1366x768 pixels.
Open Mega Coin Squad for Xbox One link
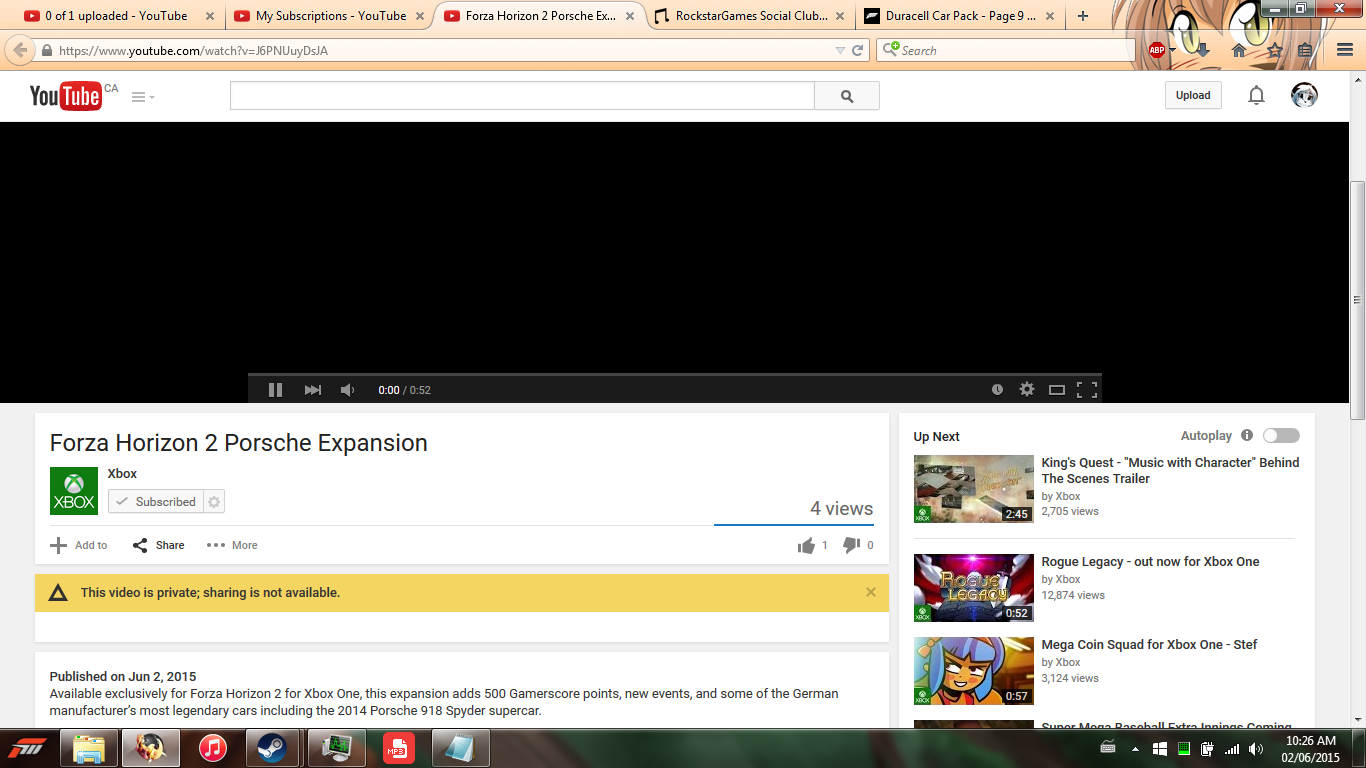coord(1149,645)
